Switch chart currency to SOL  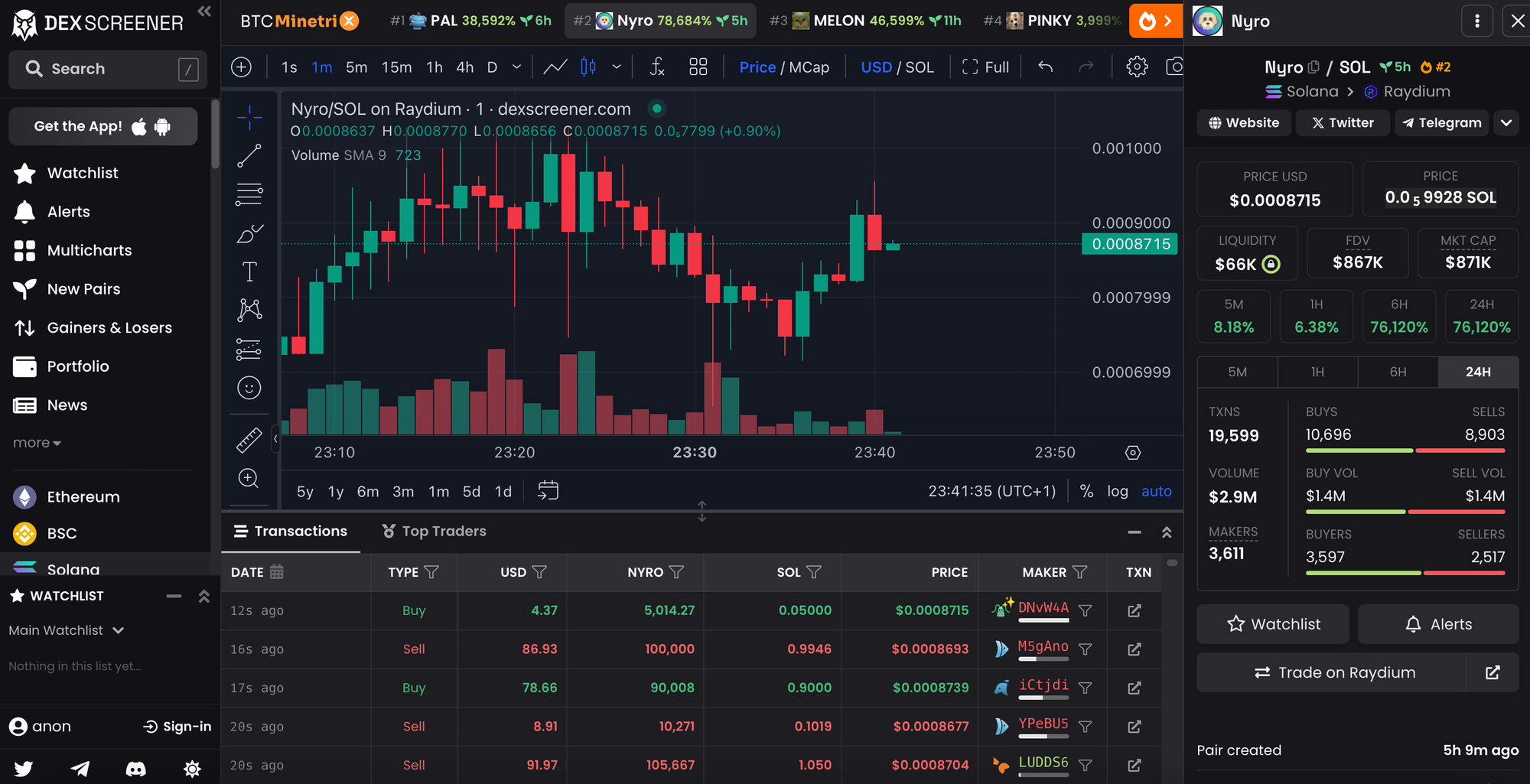pyautogui.click(x=920, y=67)
